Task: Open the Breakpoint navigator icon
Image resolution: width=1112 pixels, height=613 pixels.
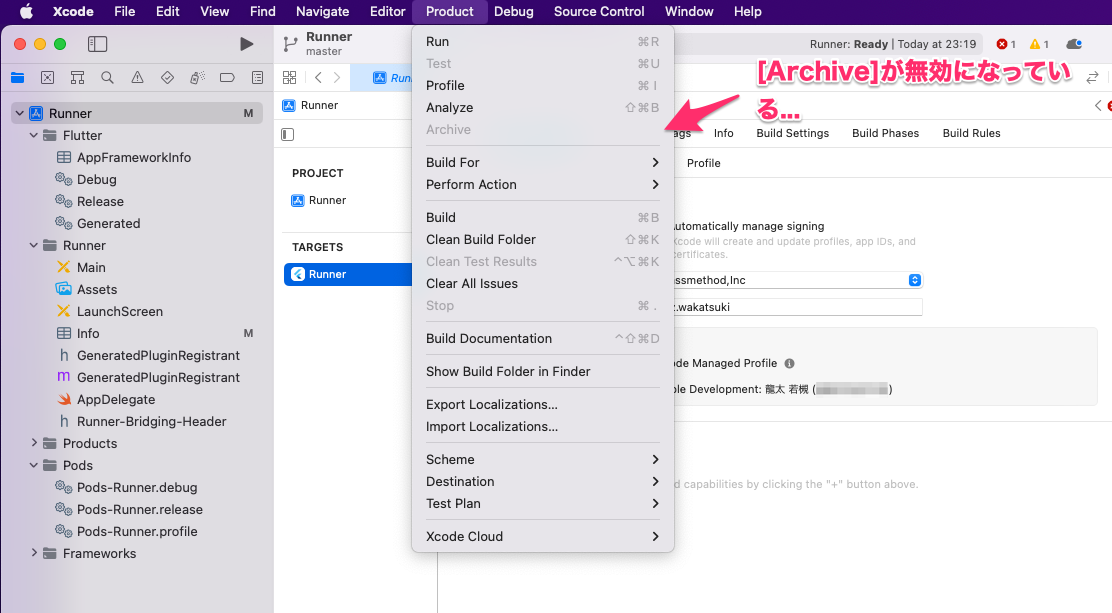Action: coord(227,77)
